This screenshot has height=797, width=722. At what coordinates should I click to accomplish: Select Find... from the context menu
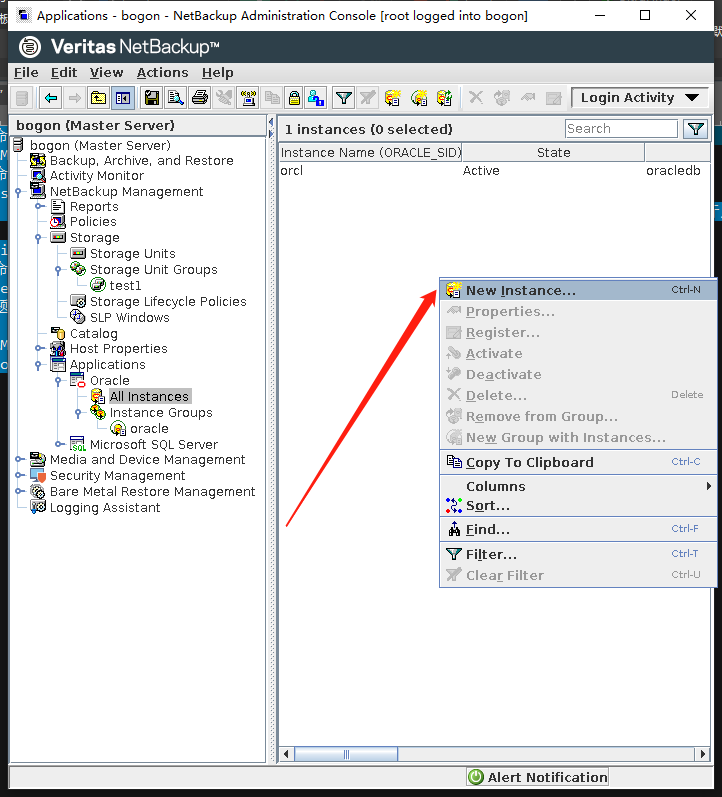pyautogui.click(x=578, y=530)
